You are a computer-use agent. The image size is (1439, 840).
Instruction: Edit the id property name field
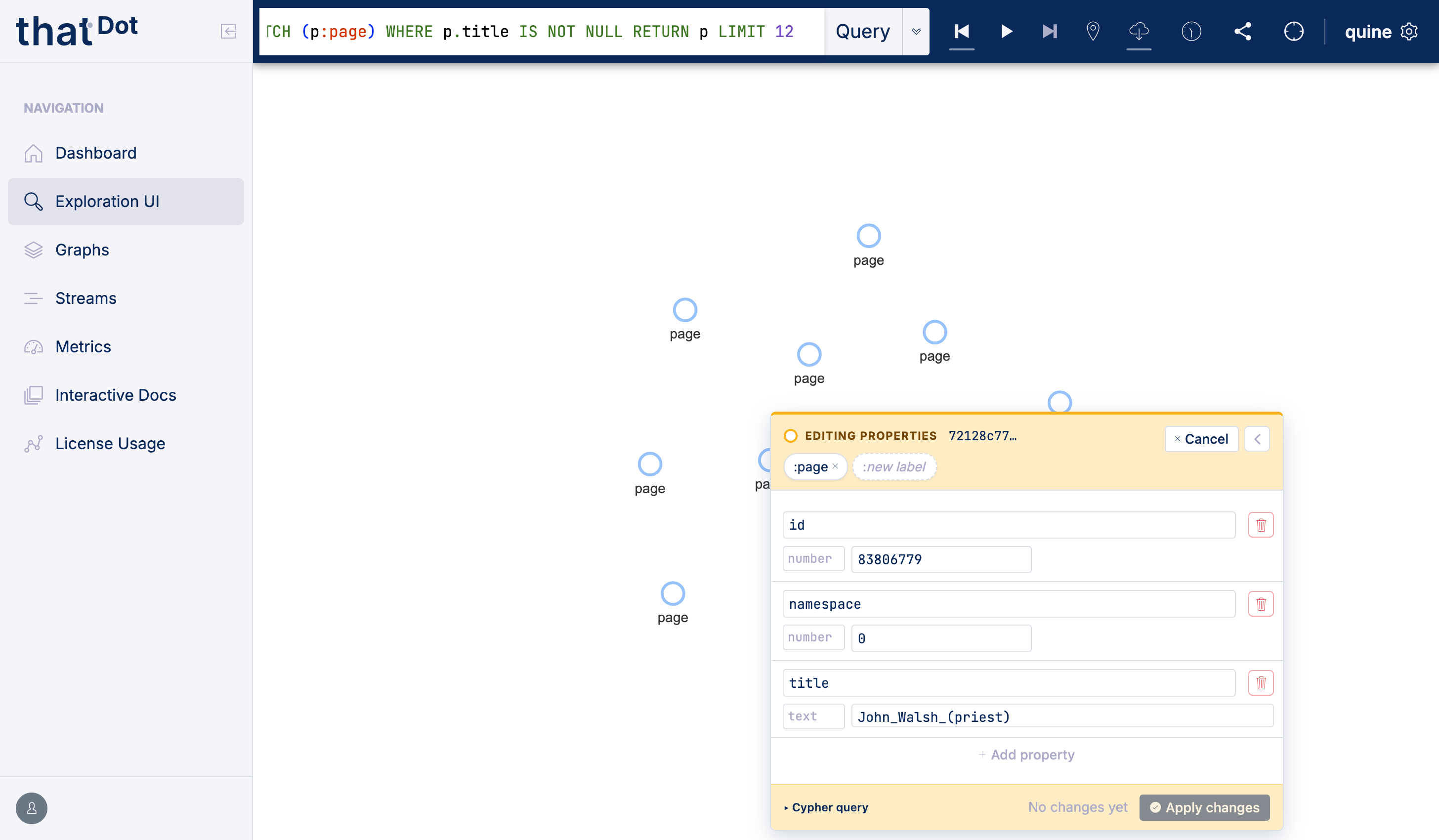(1009, 525)
